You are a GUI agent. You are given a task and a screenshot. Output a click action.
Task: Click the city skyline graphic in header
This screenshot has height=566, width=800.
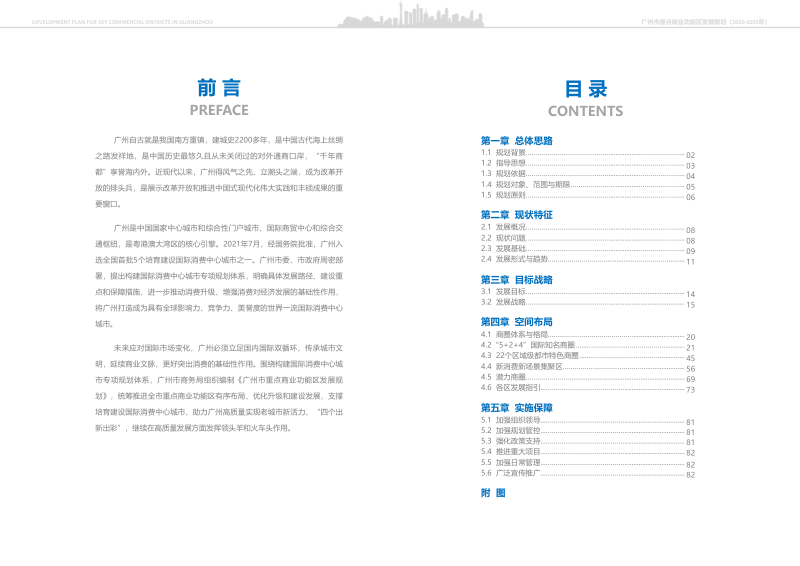pyautogui.click(x=400, y=19)
